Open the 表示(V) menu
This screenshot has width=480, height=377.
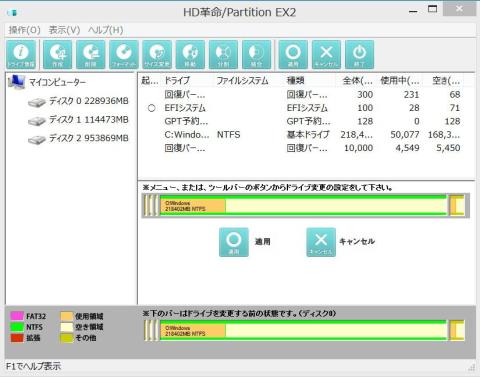coord(64,30)
